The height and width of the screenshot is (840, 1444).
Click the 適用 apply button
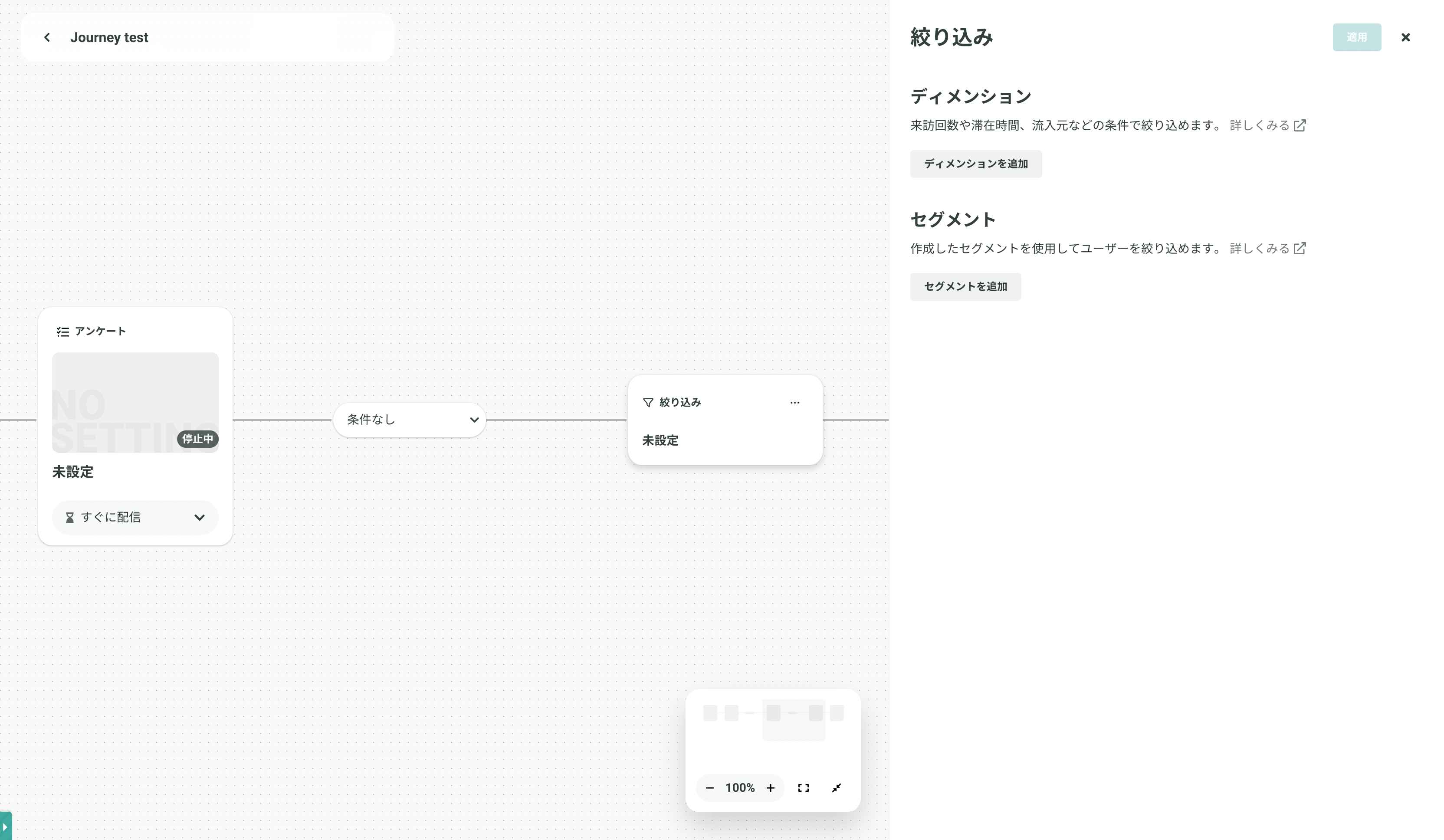point(1356,37)
